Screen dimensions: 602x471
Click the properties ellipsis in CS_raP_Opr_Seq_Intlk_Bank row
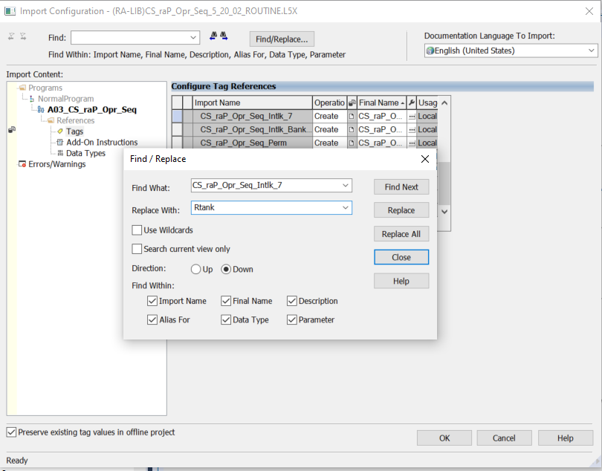(x=412, y=130)
